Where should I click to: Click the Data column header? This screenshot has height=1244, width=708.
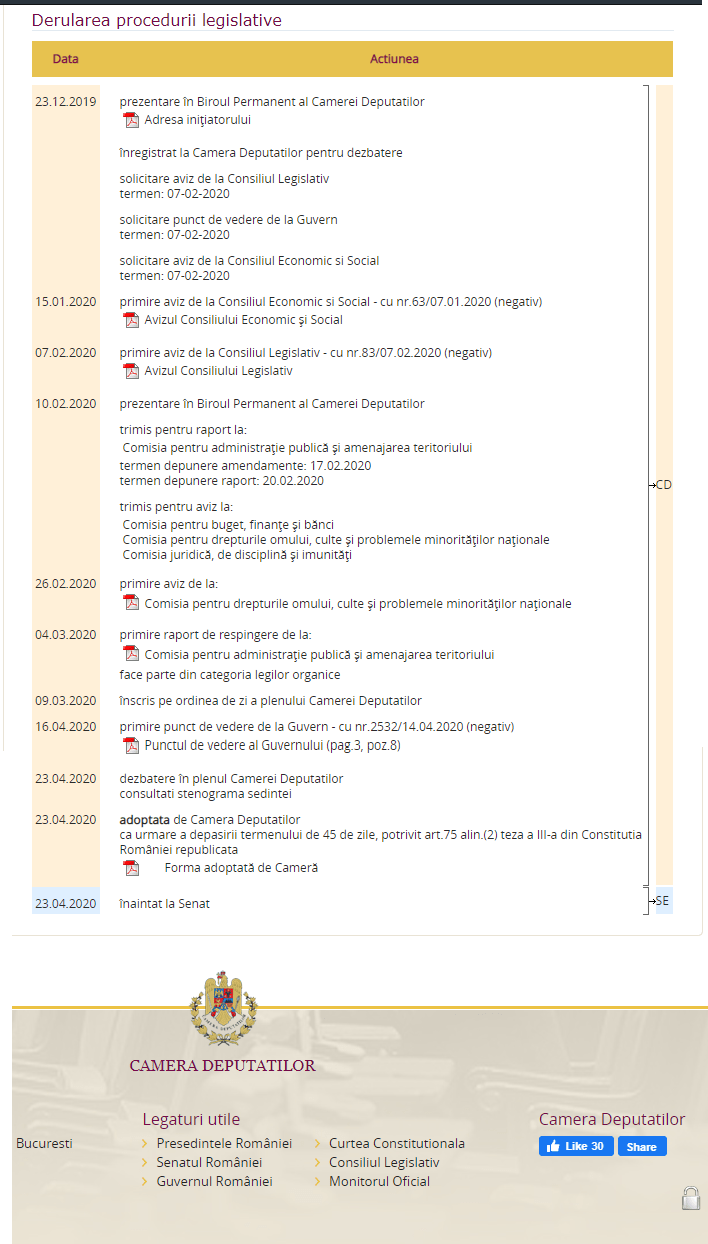point(66,59)
